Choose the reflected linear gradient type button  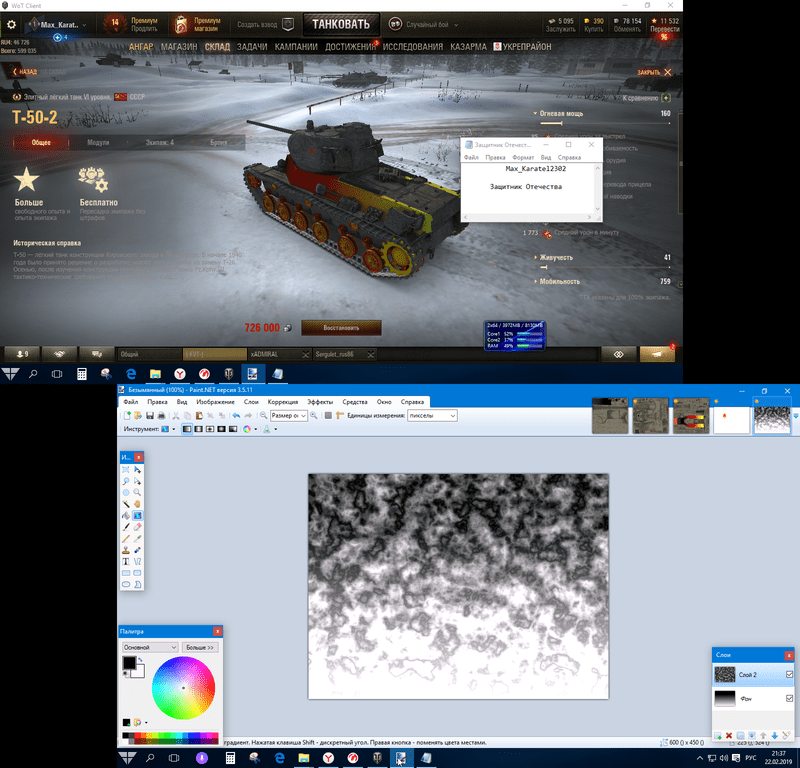click(x=198, y=429)
